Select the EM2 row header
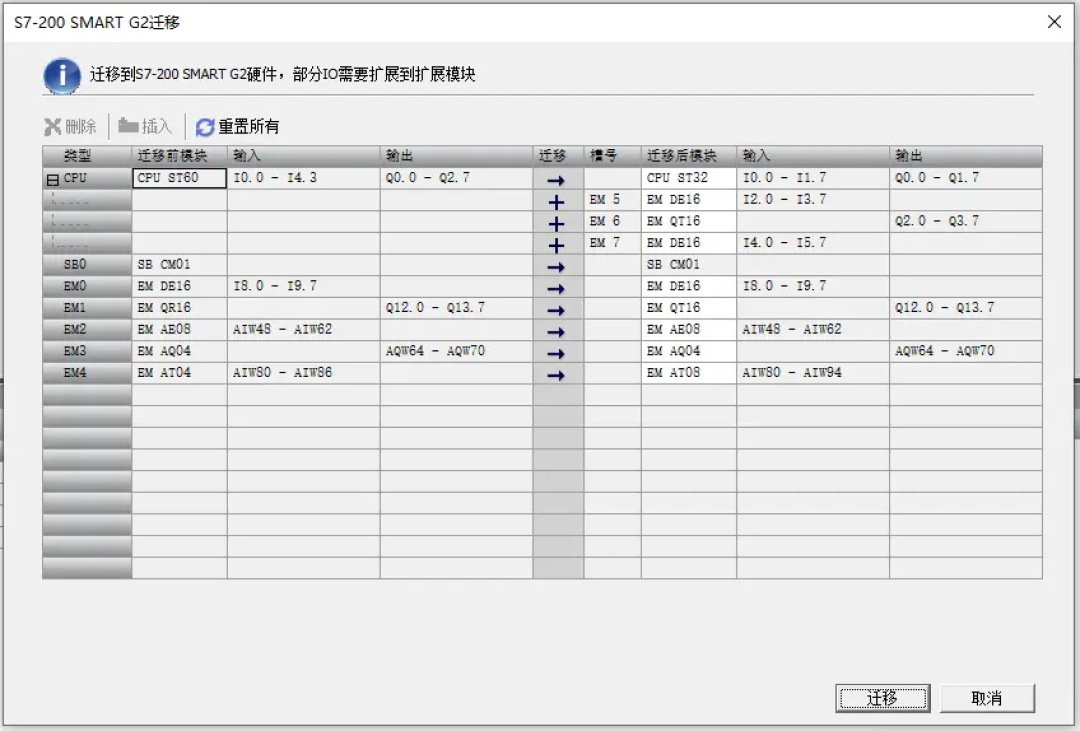The width and height of the screenshot is (1080, 731). (87, 329)
